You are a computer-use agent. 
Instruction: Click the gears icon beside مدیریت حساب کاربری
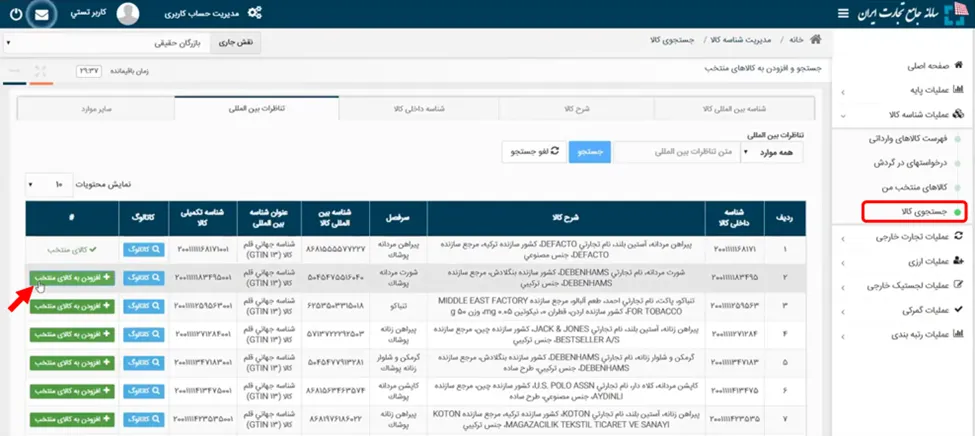[x=254, y=13]
